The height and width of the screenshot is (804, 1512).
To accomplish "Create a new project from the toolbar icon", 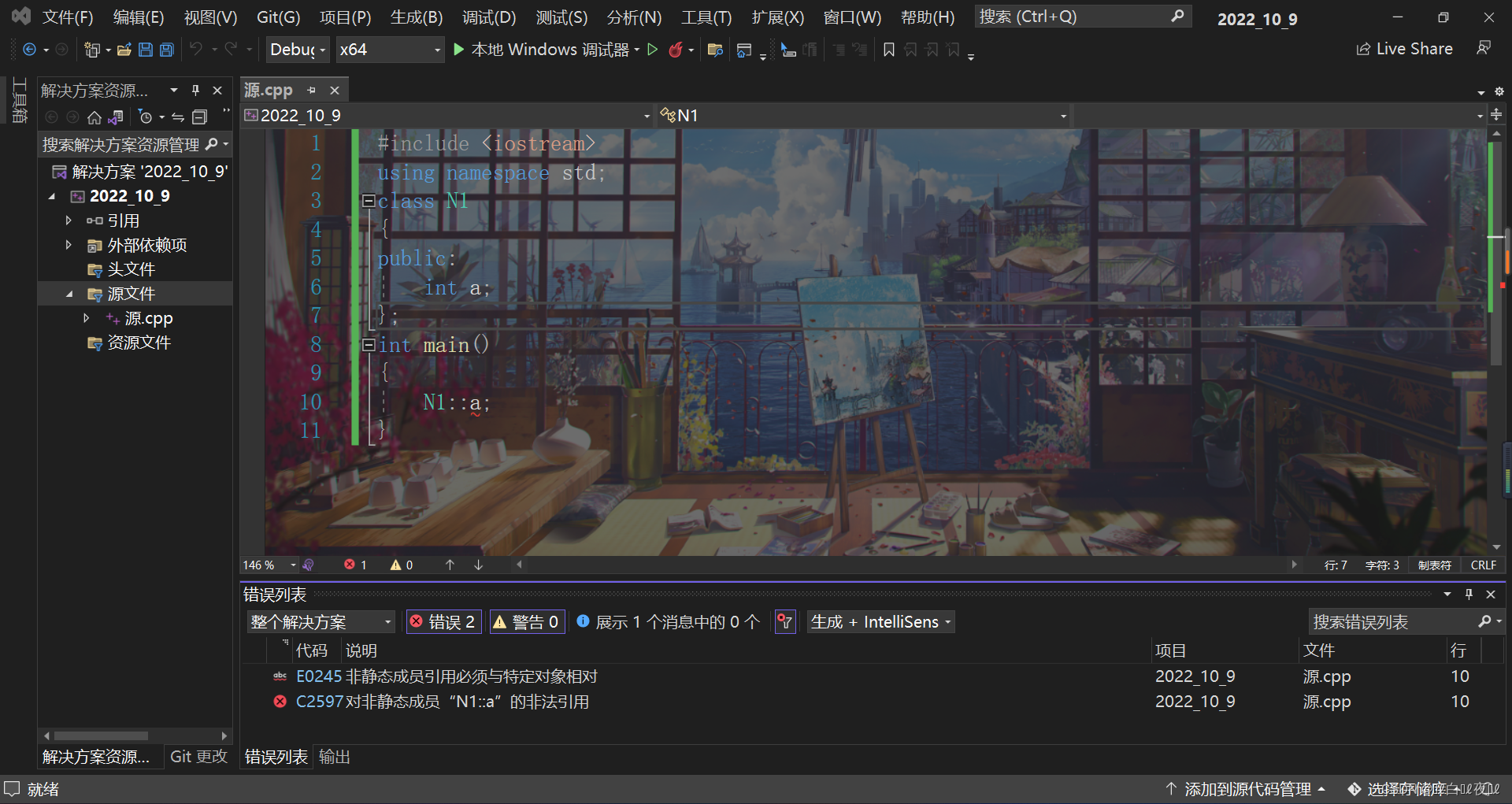I will tap(92, 50).
